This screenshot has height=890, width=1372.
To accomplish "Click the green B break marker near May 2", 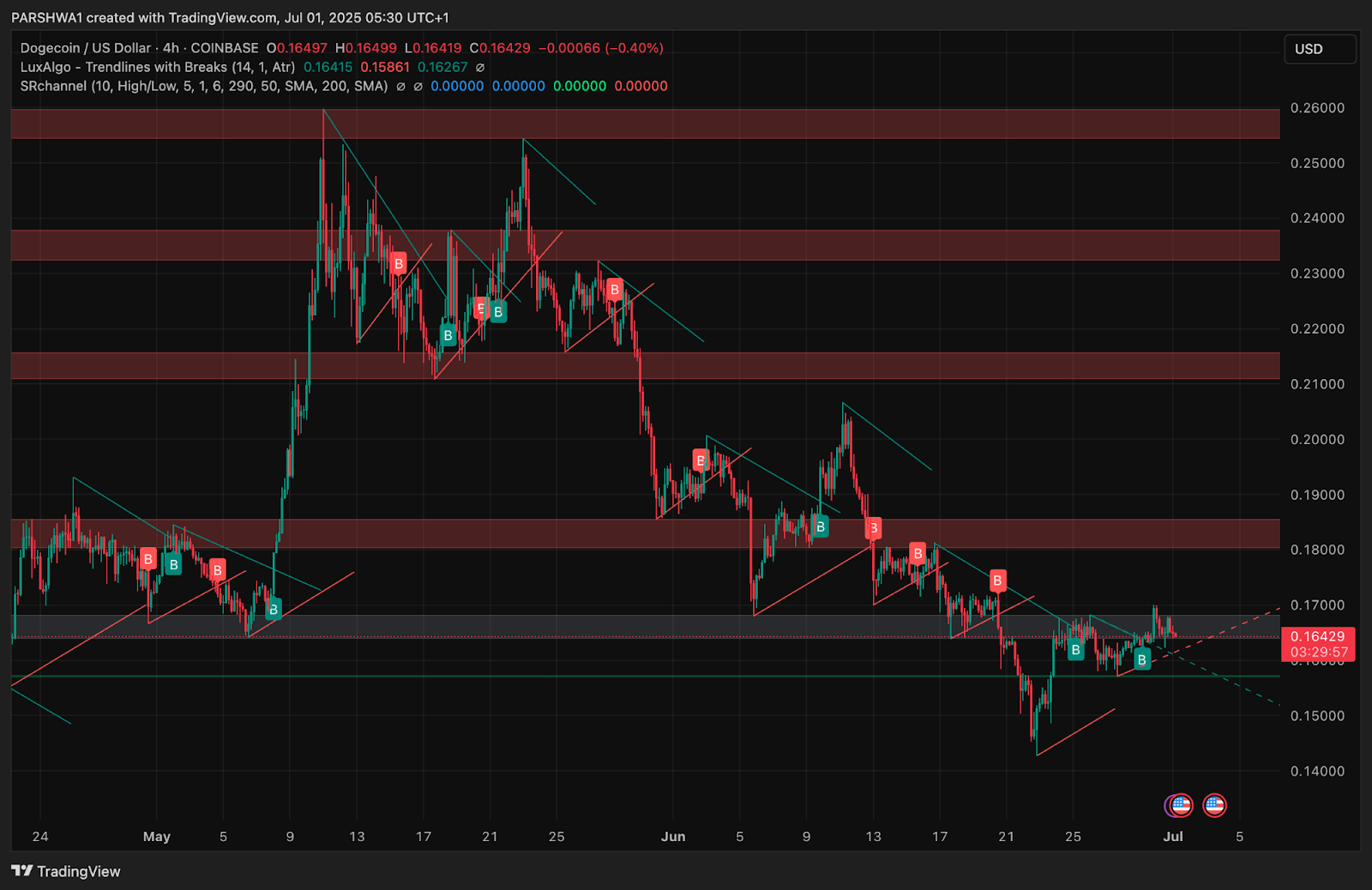I will tap(173, 564).
